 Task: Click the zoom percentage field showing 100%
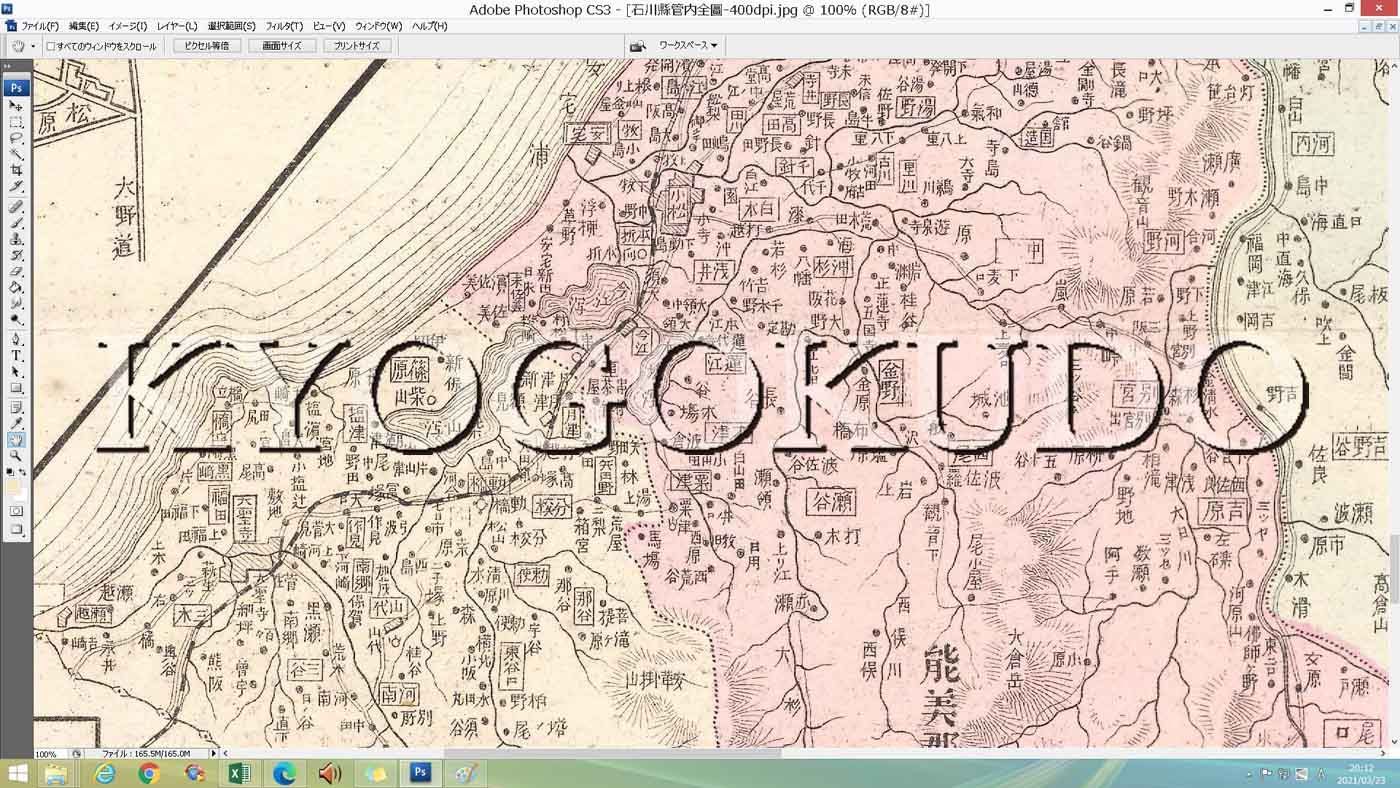point(48,753)
